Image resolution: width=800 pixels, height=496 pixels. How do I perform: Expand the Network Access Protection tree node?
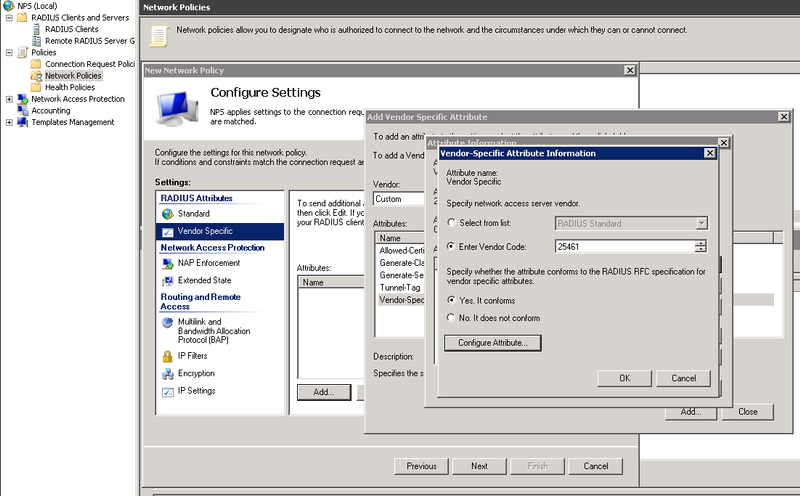9,99
